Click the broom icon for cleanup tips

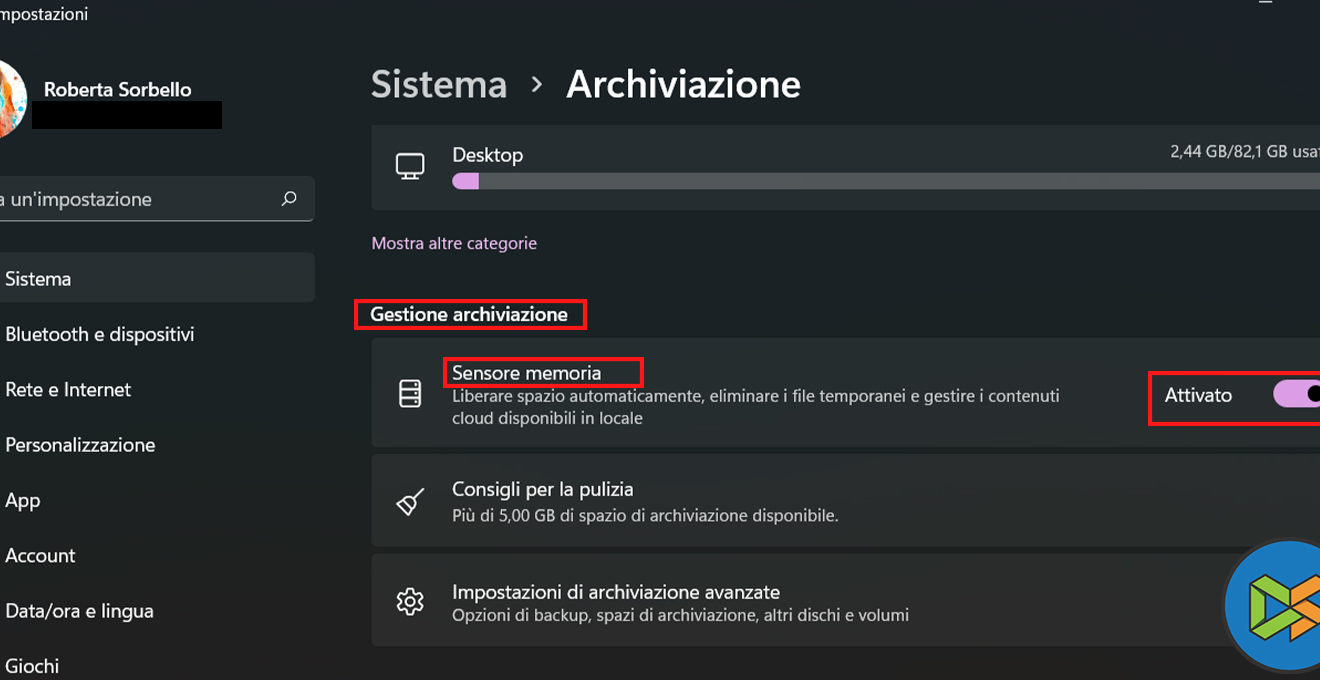pyautogui.click(x=410, y=502)
